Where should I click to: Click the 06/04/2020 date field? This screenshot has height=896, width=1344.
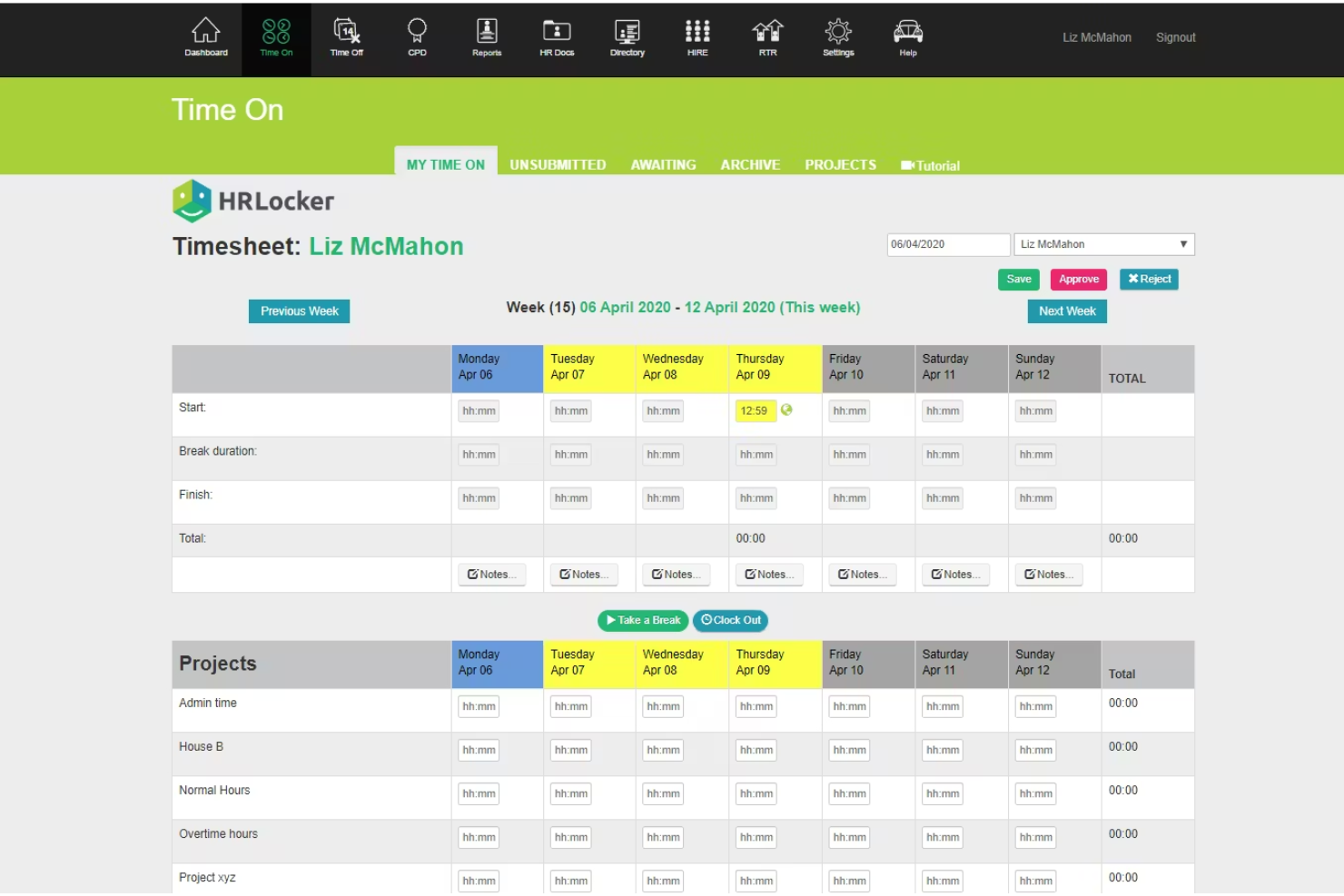click(x=947, y=243)
